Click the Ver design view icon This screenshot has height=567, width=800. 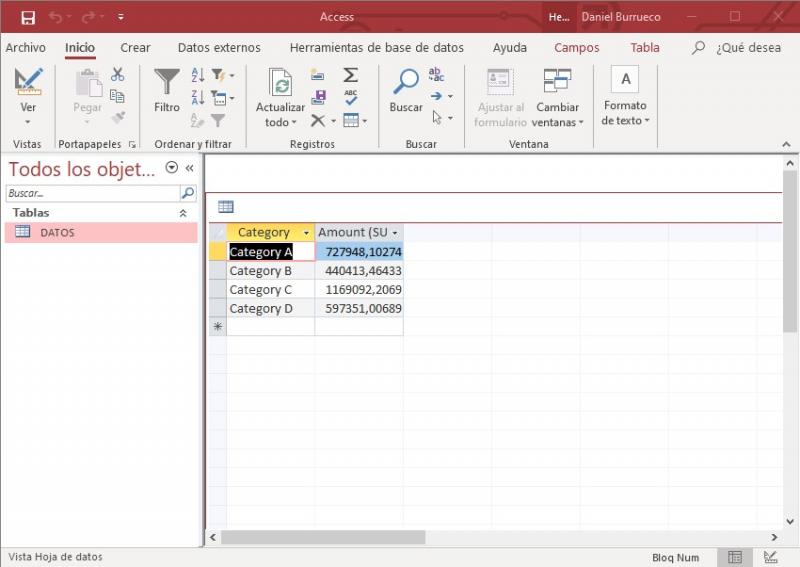click(28, 81)
